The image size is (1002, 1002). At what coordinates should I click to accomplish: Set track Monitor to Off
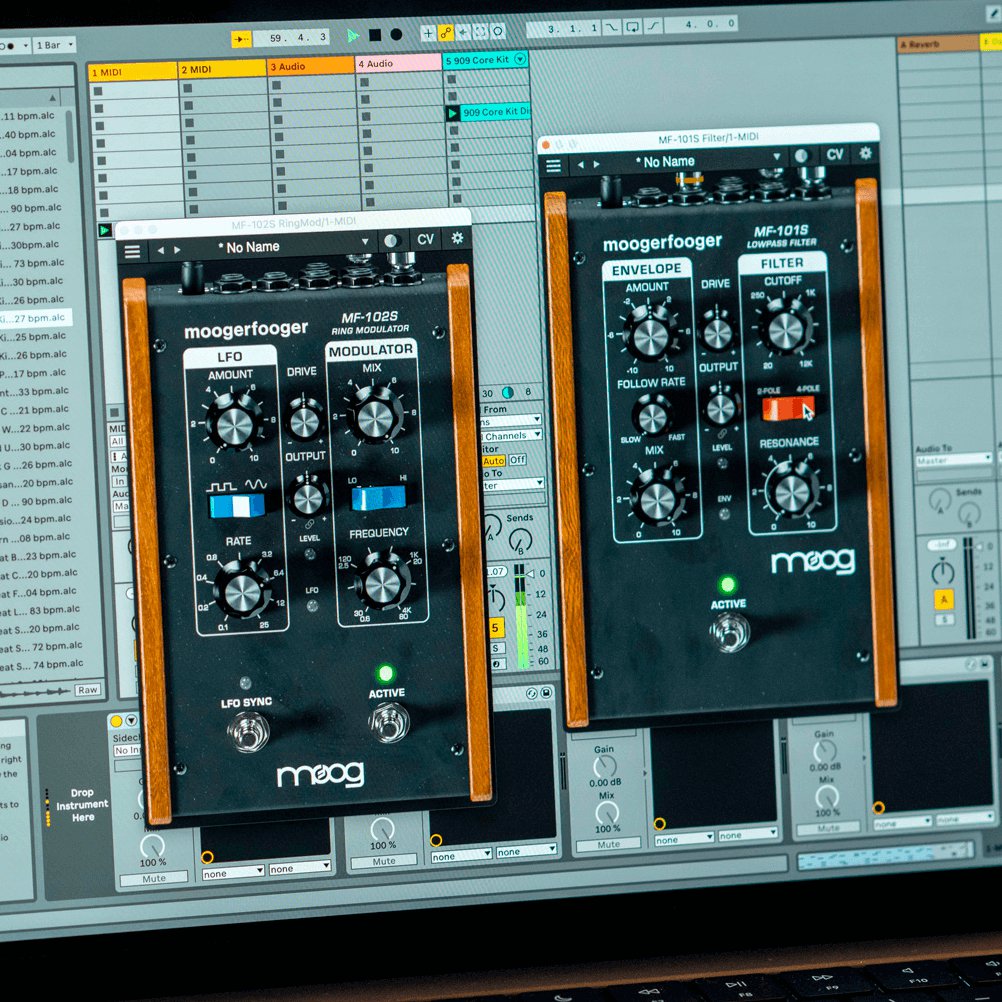(518, 460)
